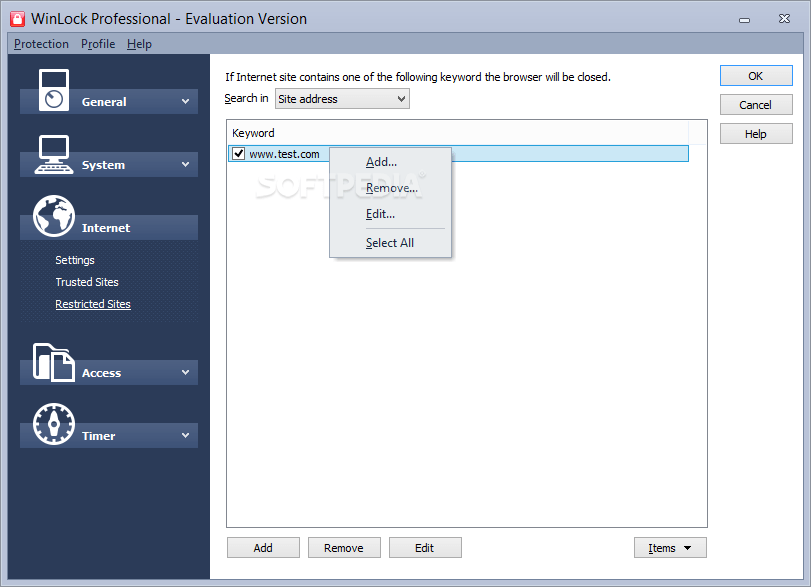Click the globe icon beside the Internet label
The image size is (811, 587).
coord(52,217)
